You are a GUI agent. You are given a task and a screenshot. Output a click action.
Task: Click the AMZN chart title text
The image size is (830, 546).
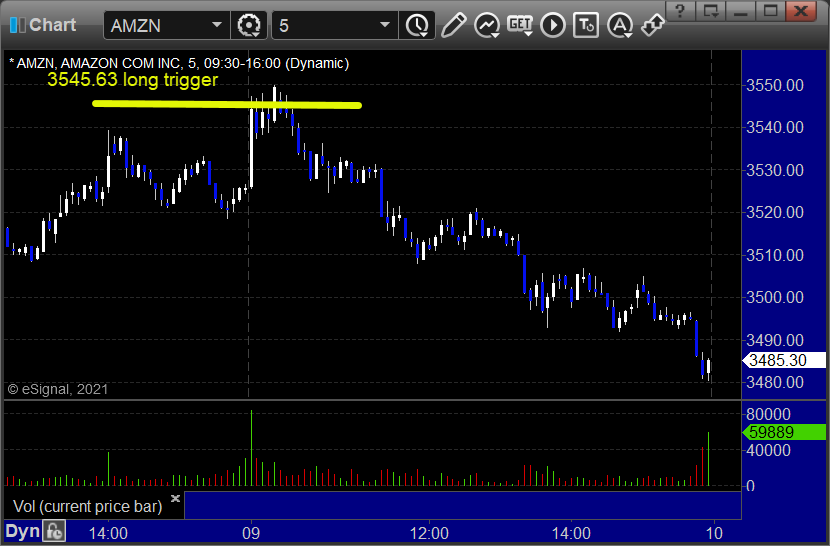point(179,64)
